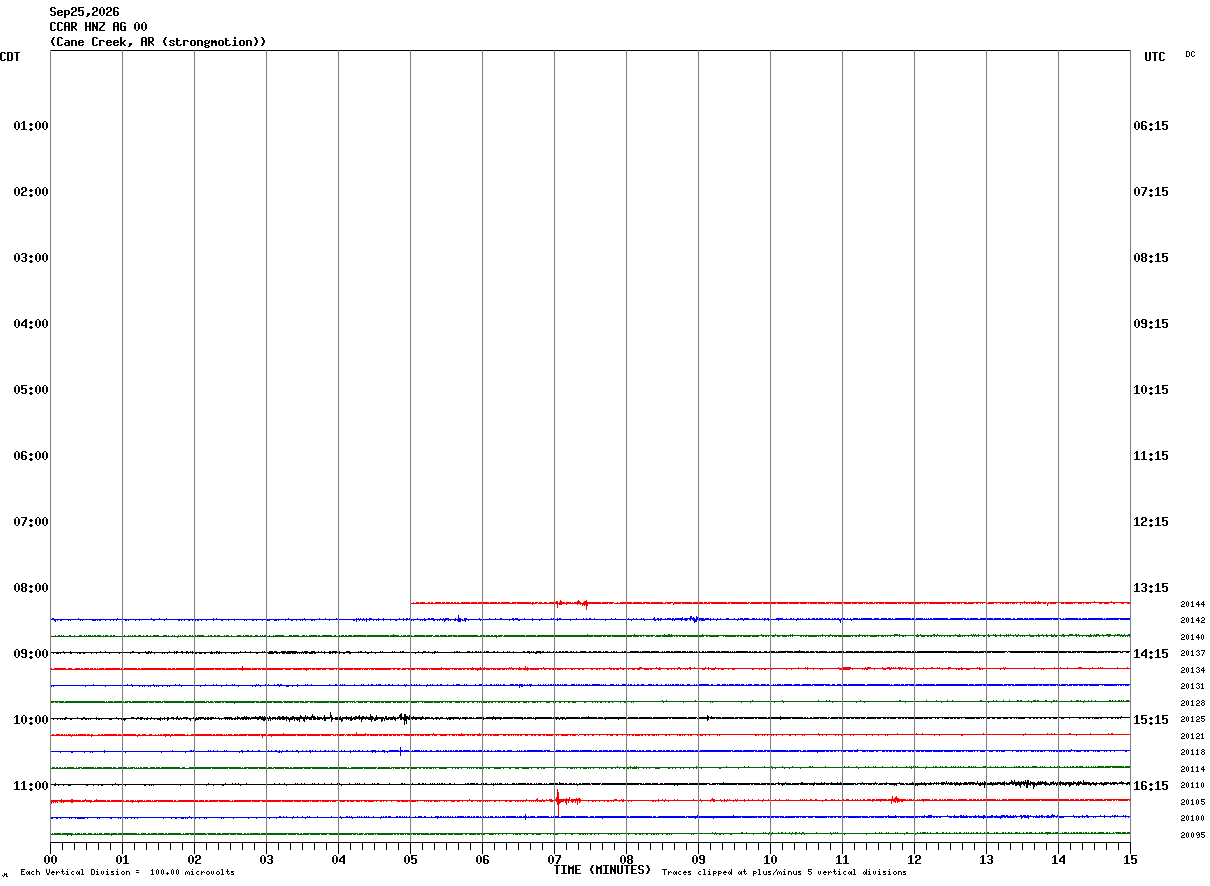Click the small red event near minute 12
Viewport: 1210px width, 886px height.
click(895, 800)
